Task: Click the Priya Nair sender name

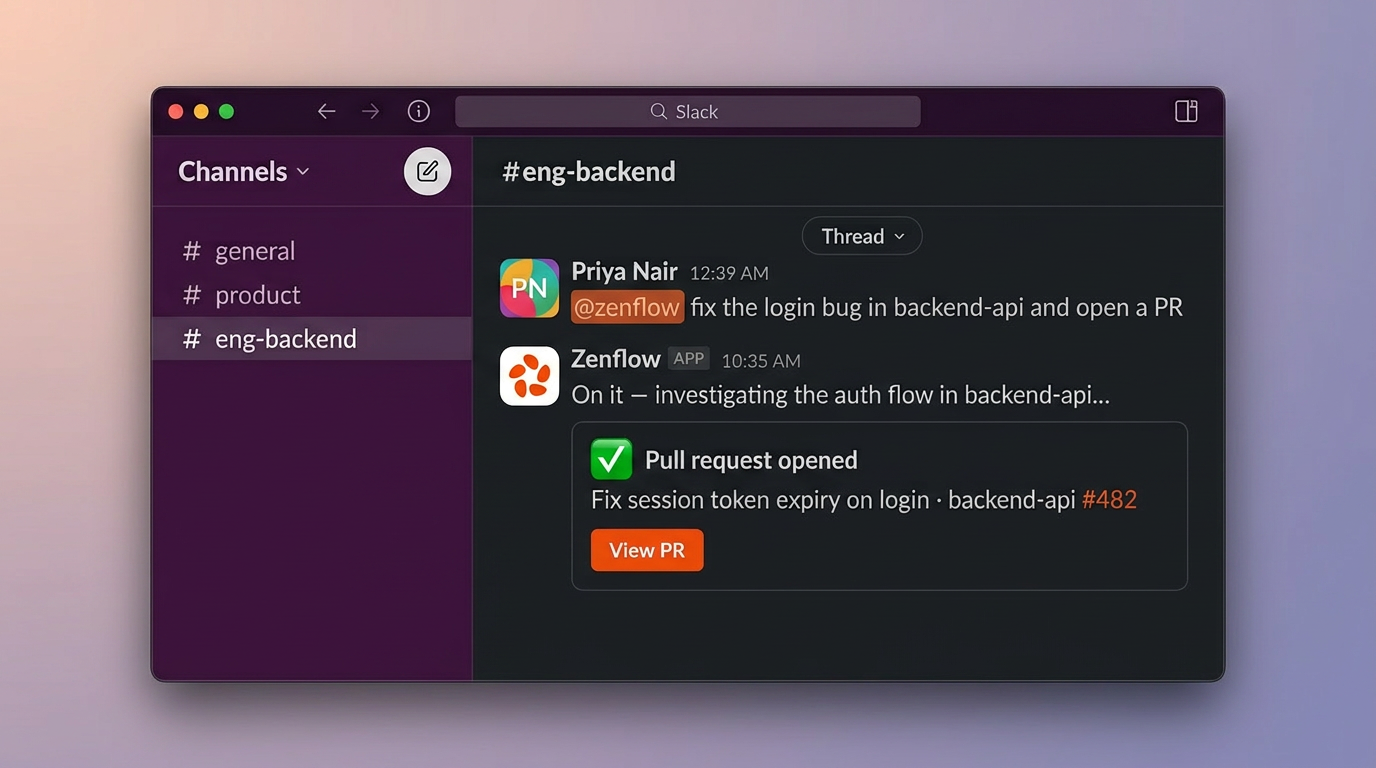Action: [x=624, y=271]
